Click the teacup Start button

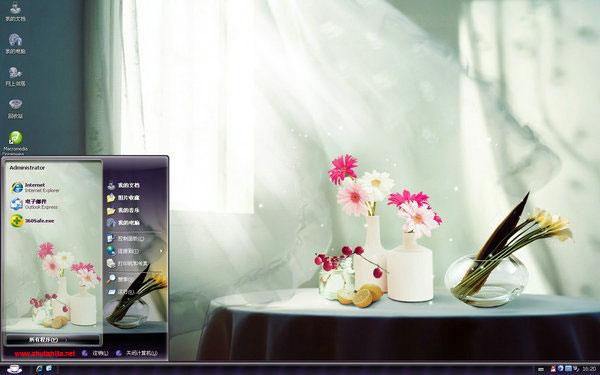point(15,368)
